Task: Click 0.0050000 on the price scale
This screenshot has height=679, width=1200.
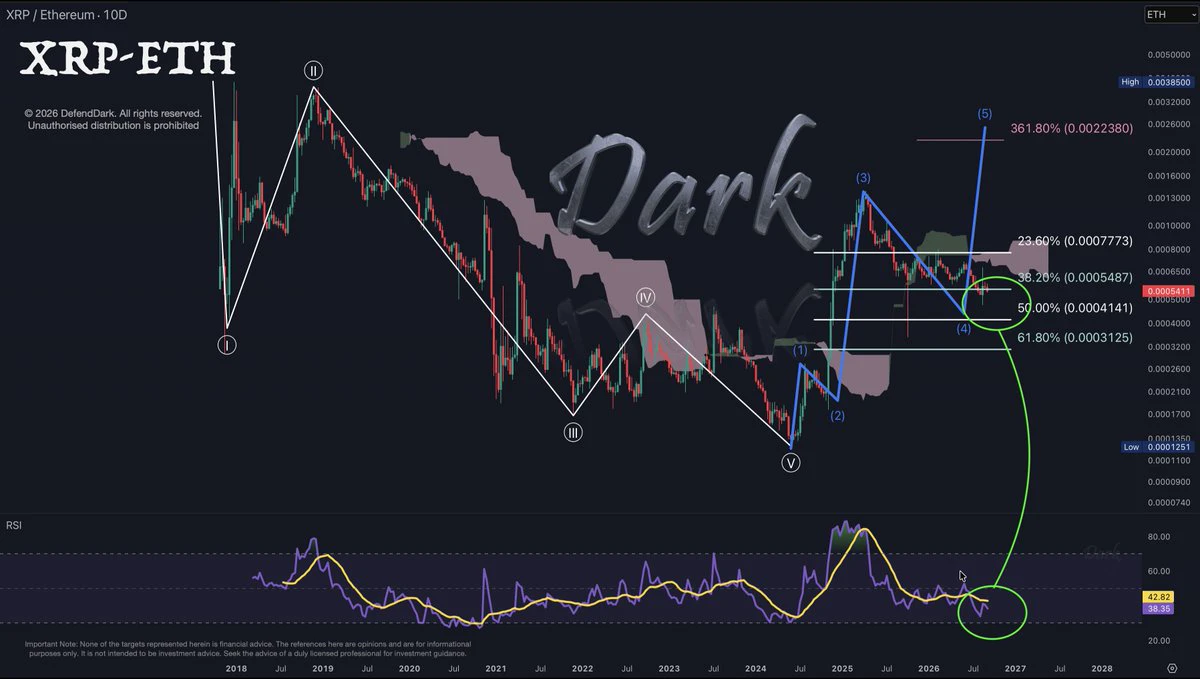Action: (1168, 55)
